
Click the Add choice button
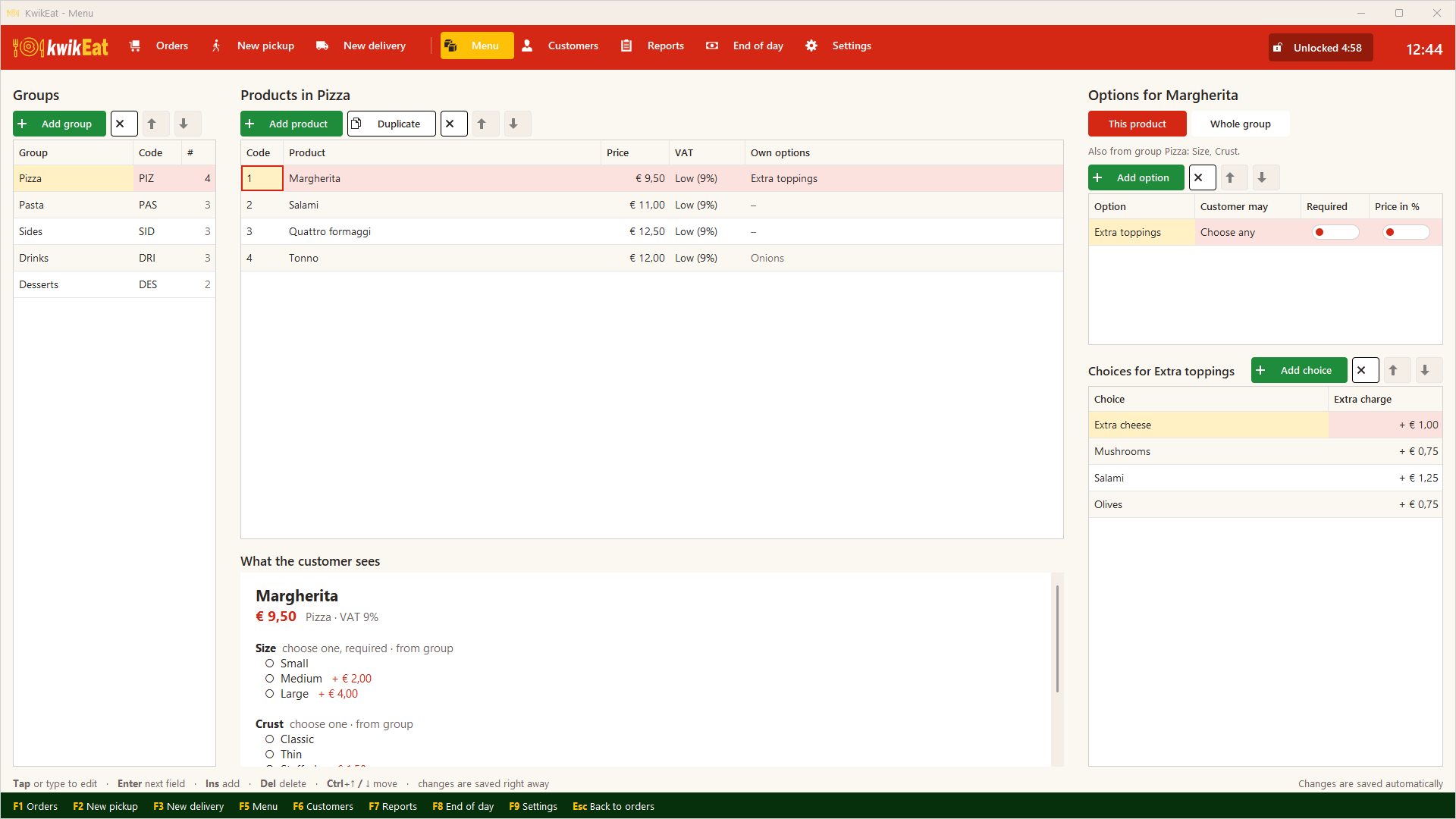click(x=1299, y=370)
